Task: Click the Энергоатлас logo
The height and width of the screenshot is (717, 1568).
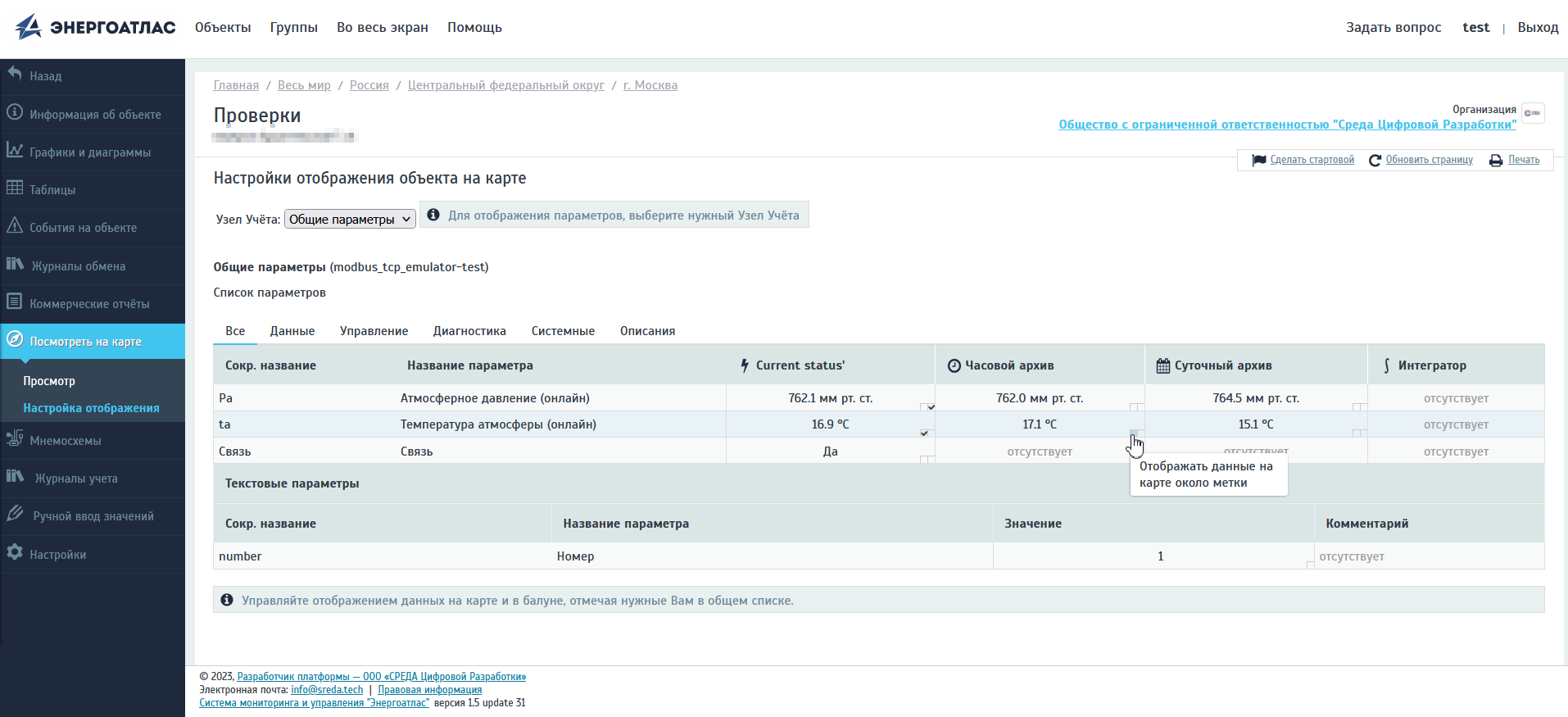Action: (x=95, y=27)
